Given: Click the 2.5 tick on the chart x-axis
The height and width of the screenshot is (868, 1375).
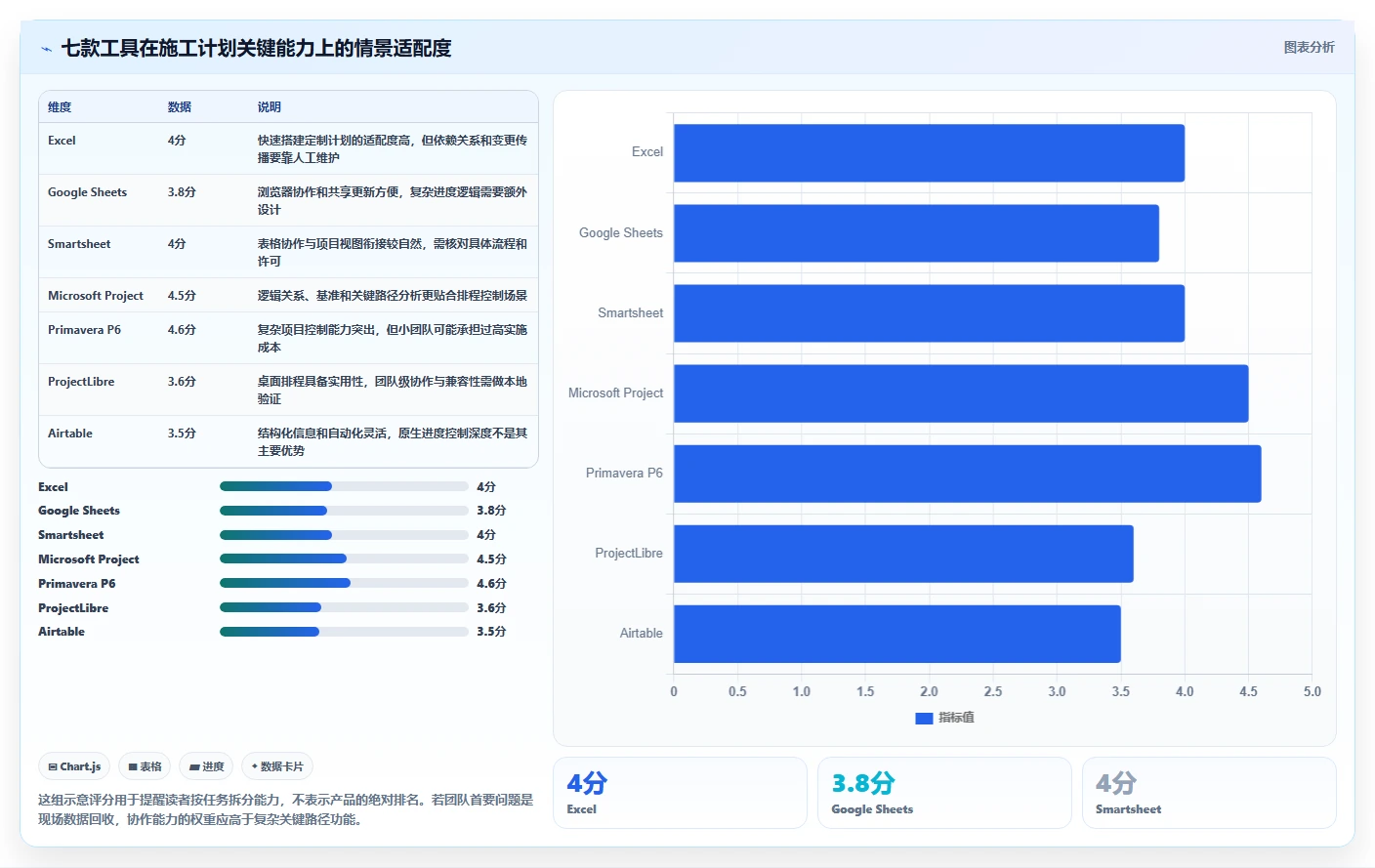Looking at the screenshot, I should (993, 691).
